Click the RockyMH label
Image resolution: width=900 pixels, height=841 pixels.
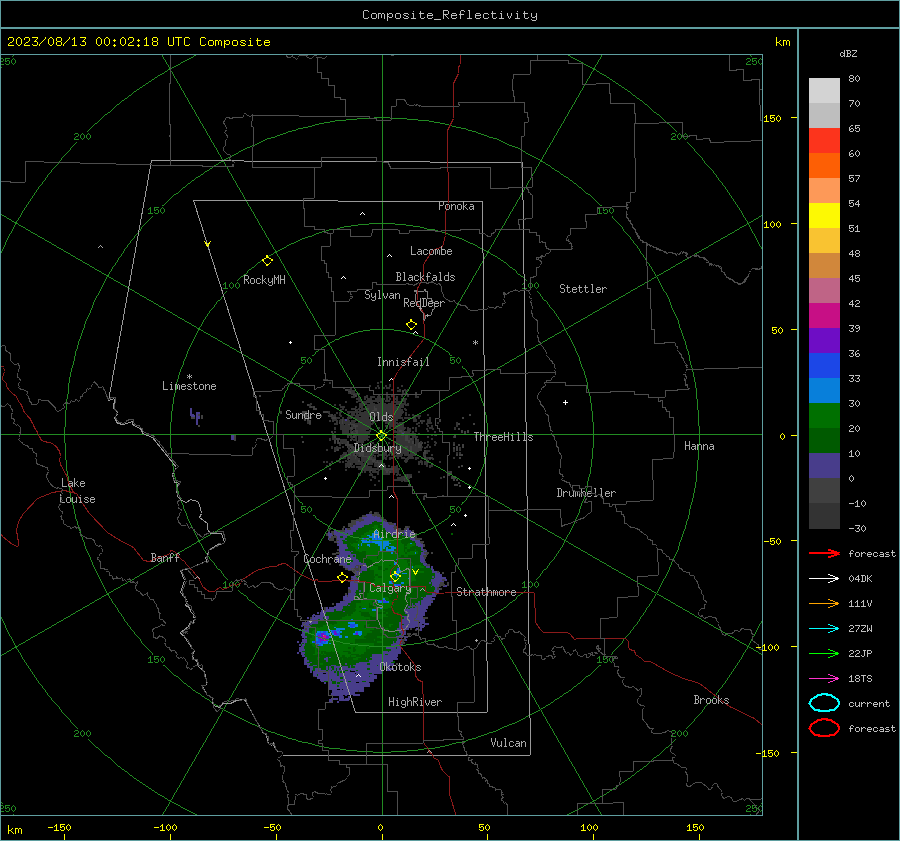point(264,280)
